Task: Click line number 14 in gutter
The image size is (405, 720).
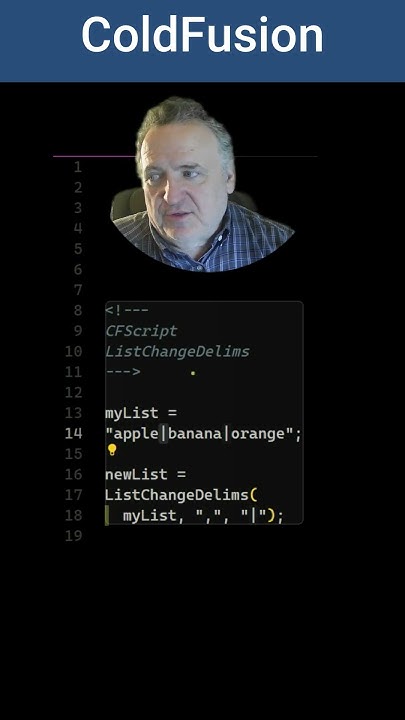Action: click(73, 433)
